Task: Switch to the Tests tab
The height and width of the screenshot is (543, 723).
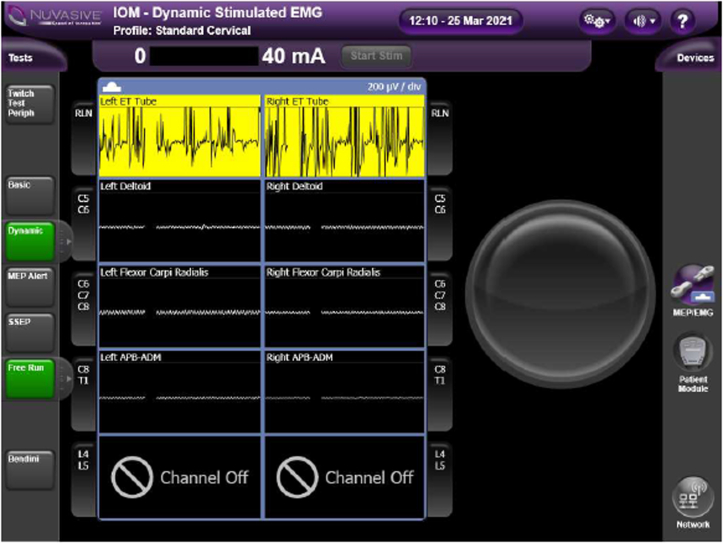Action: pyautogui.click(x=22, y=58)
